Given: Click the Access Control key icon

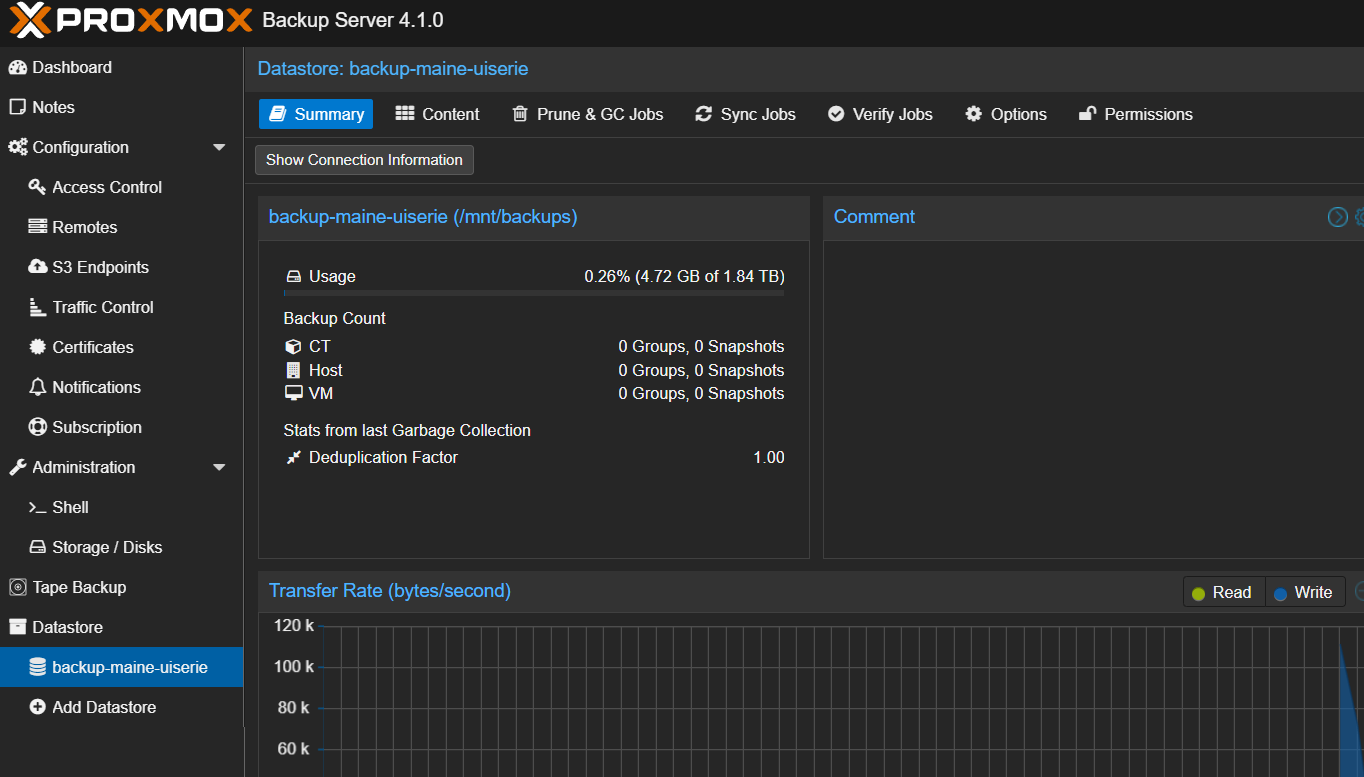Looking at the screenshot, I should [38, 187].
